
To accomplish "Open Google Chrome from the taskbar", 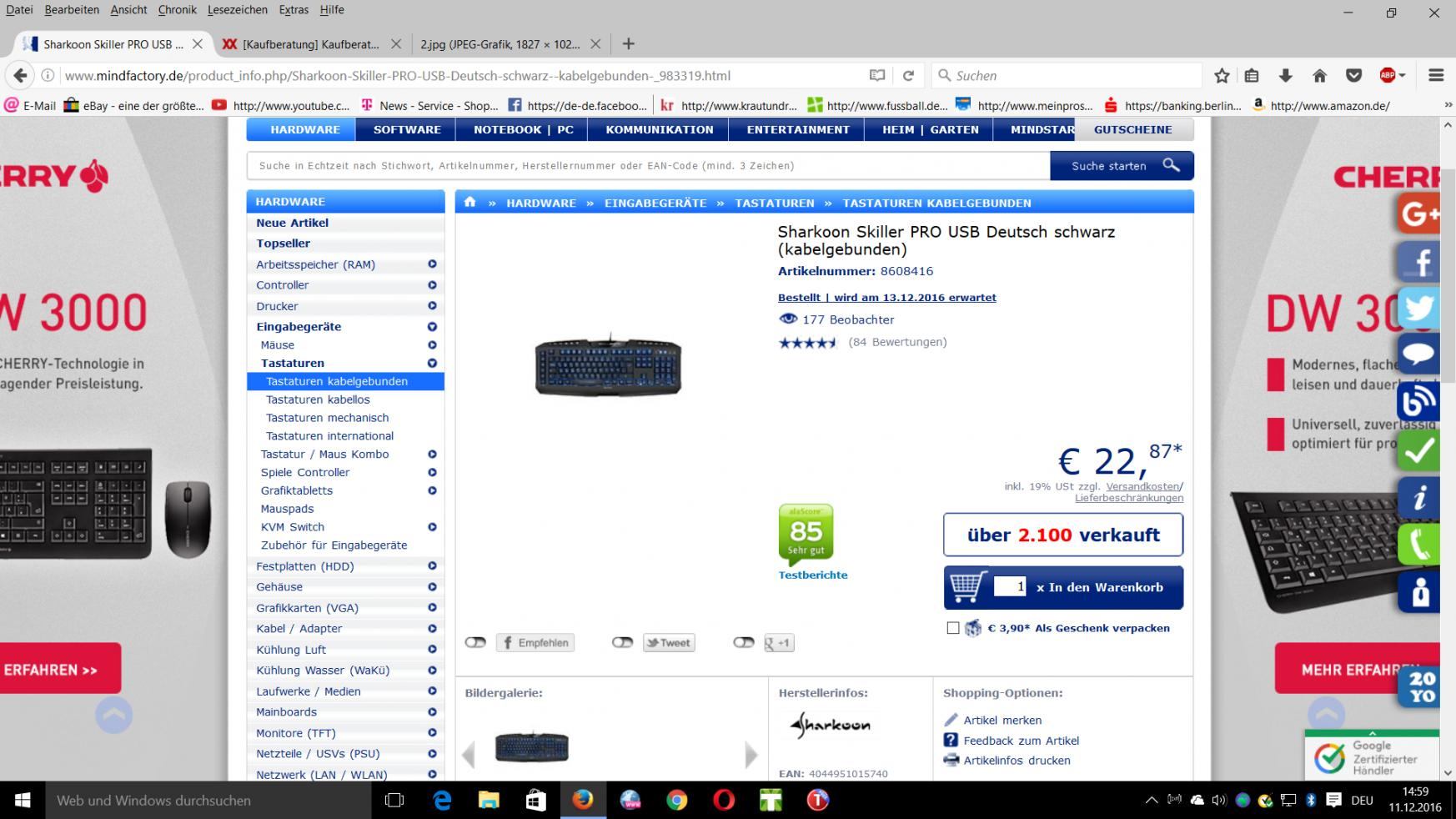I will coord(676,800).
